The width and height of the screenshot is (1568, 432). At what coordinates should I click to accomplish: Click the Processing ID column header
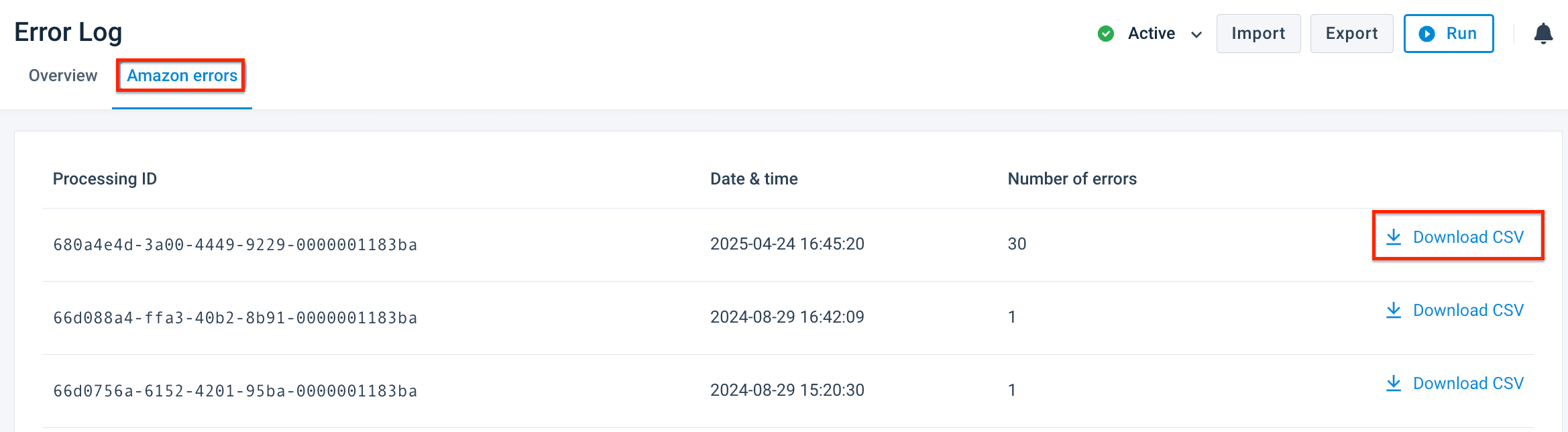click(105, 178)
